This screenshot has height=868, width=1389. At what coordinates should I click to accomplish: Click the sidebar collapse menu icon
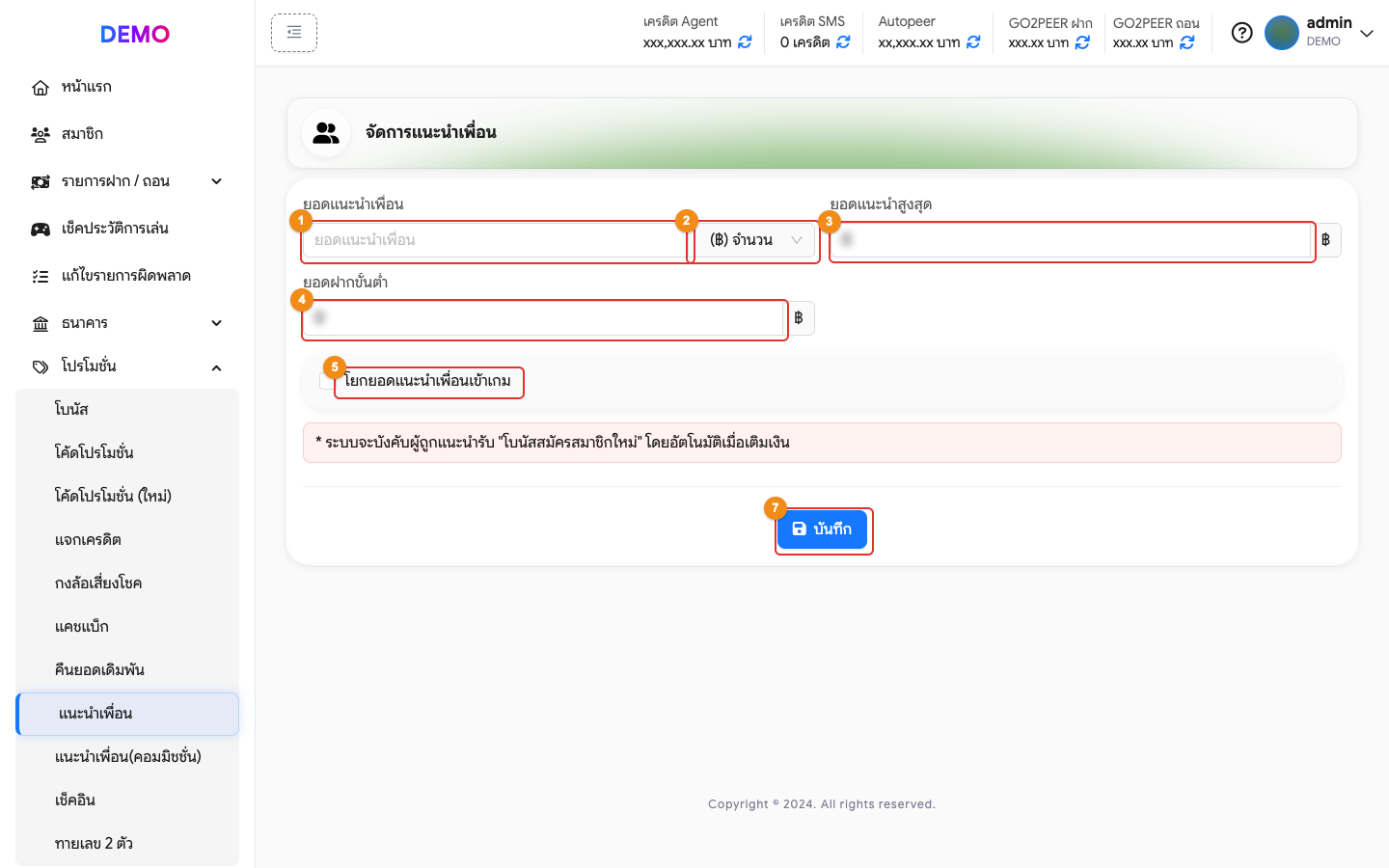click(x=294, y=33)
